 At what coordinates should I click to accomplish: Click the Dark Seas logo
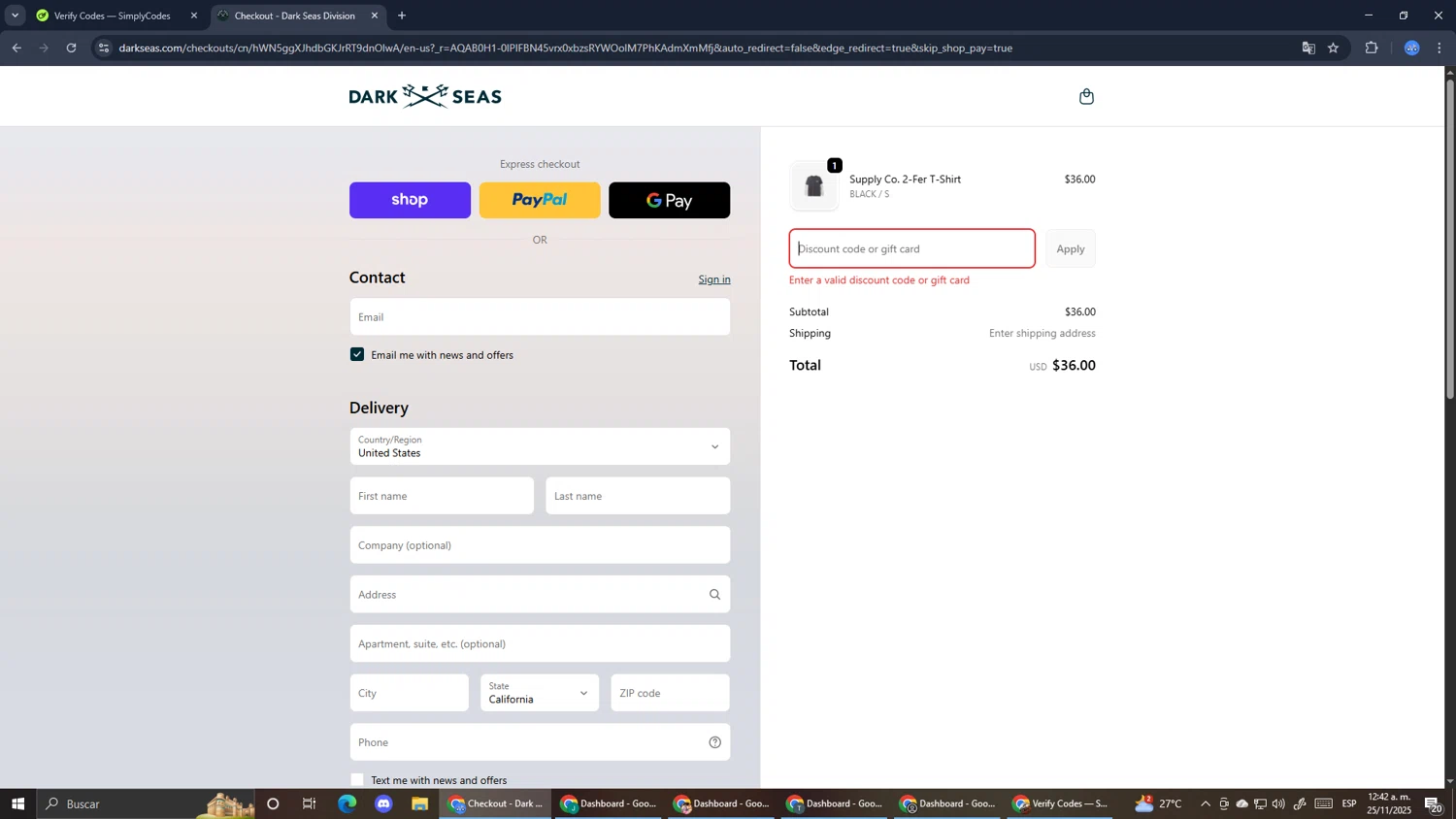(x=425, y=96)
